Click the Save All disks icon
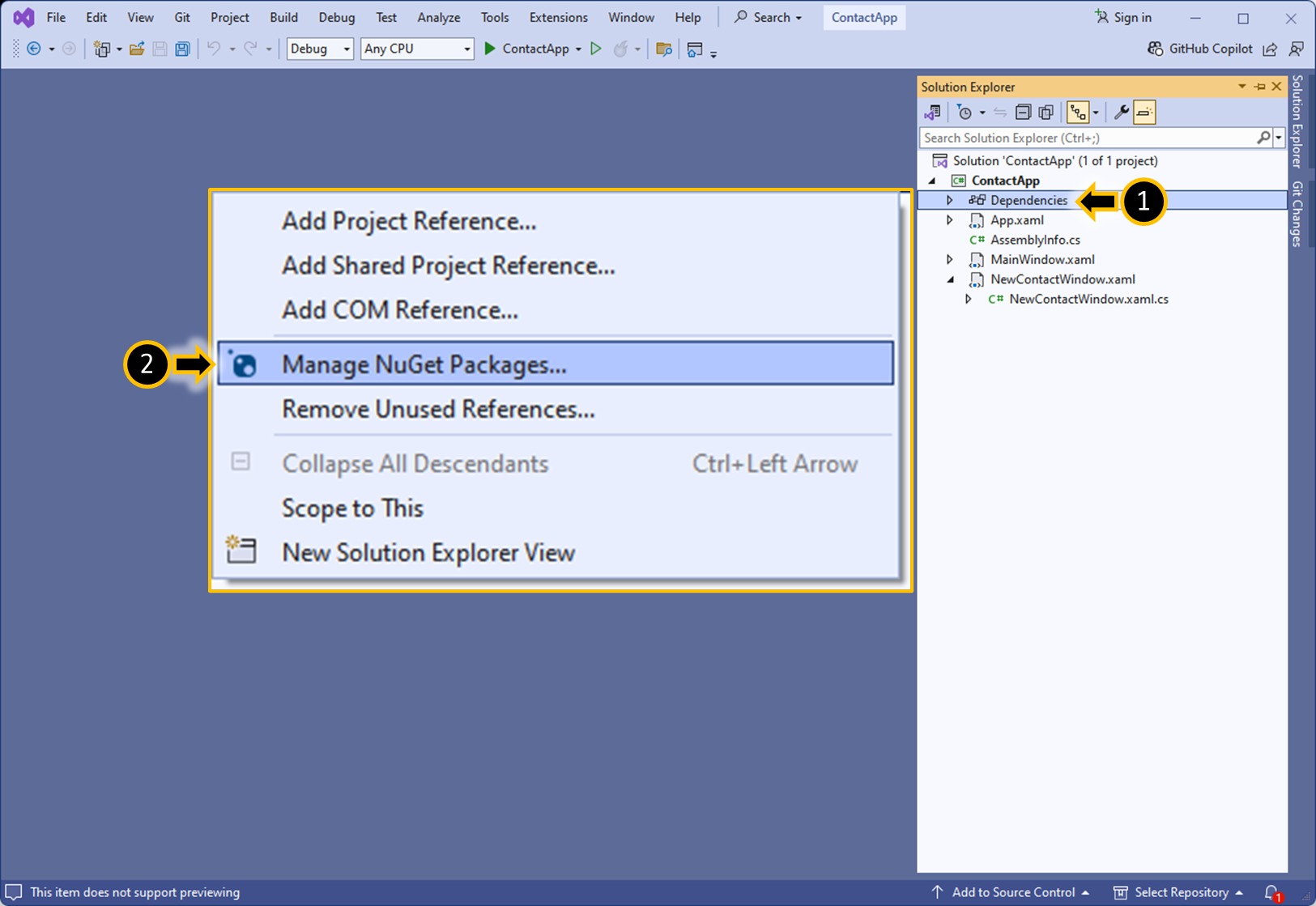Screen dimensions: 1316x906 pyautogui.click(x=183, y=49)
